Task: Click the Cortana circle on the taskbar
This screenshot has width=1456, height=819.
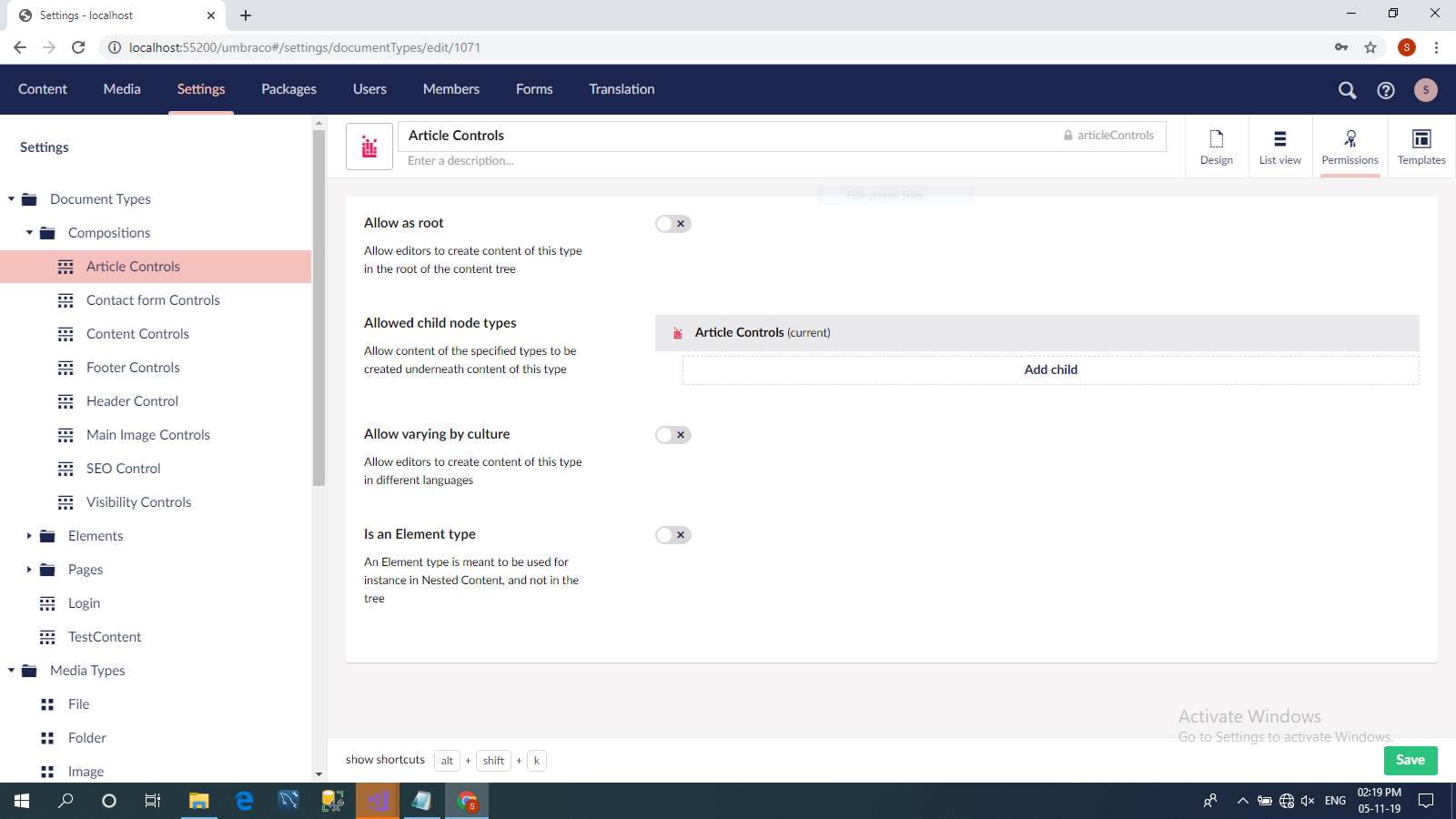Action: click(x=109, y=801)
